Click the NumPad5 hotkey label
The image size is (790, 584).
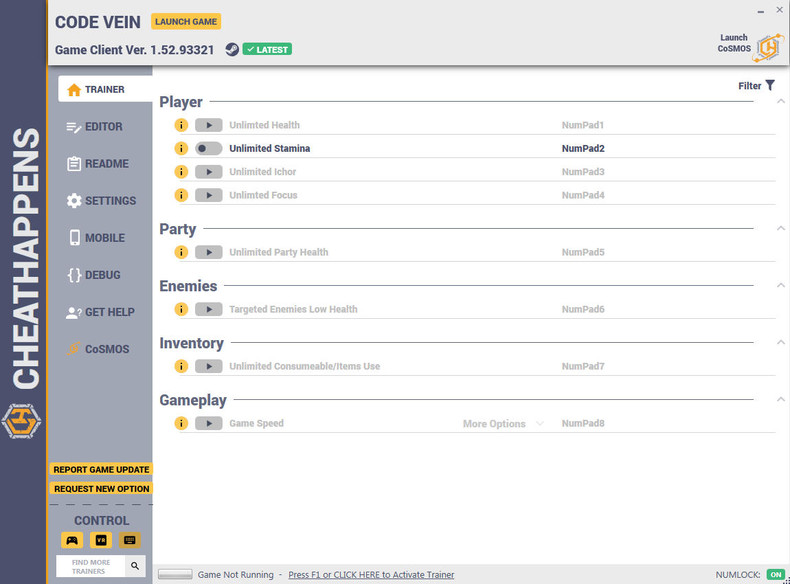[x=583, y=252]
